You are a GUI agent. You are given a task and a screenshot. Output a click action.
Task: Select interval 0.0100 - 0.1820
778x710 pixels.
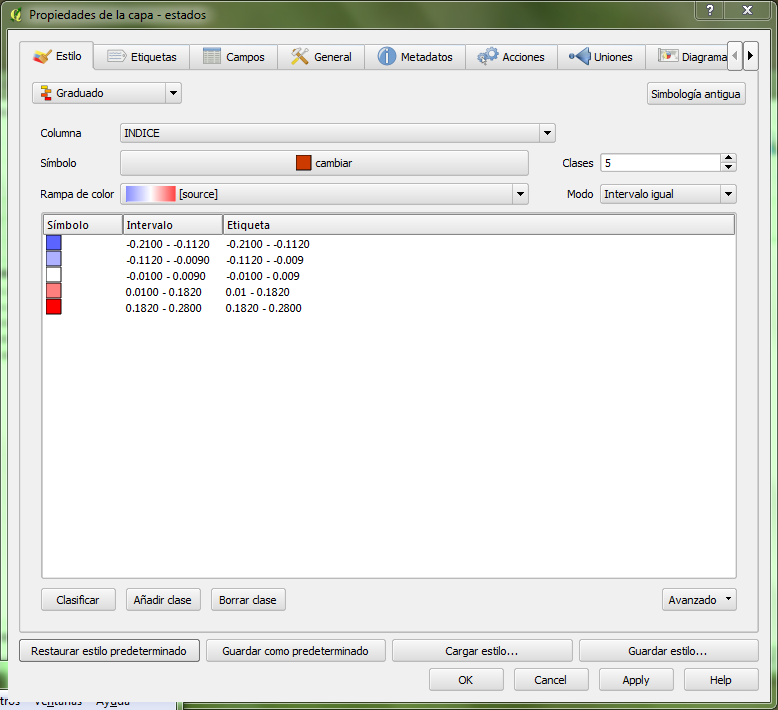click(x=163, y=292)
